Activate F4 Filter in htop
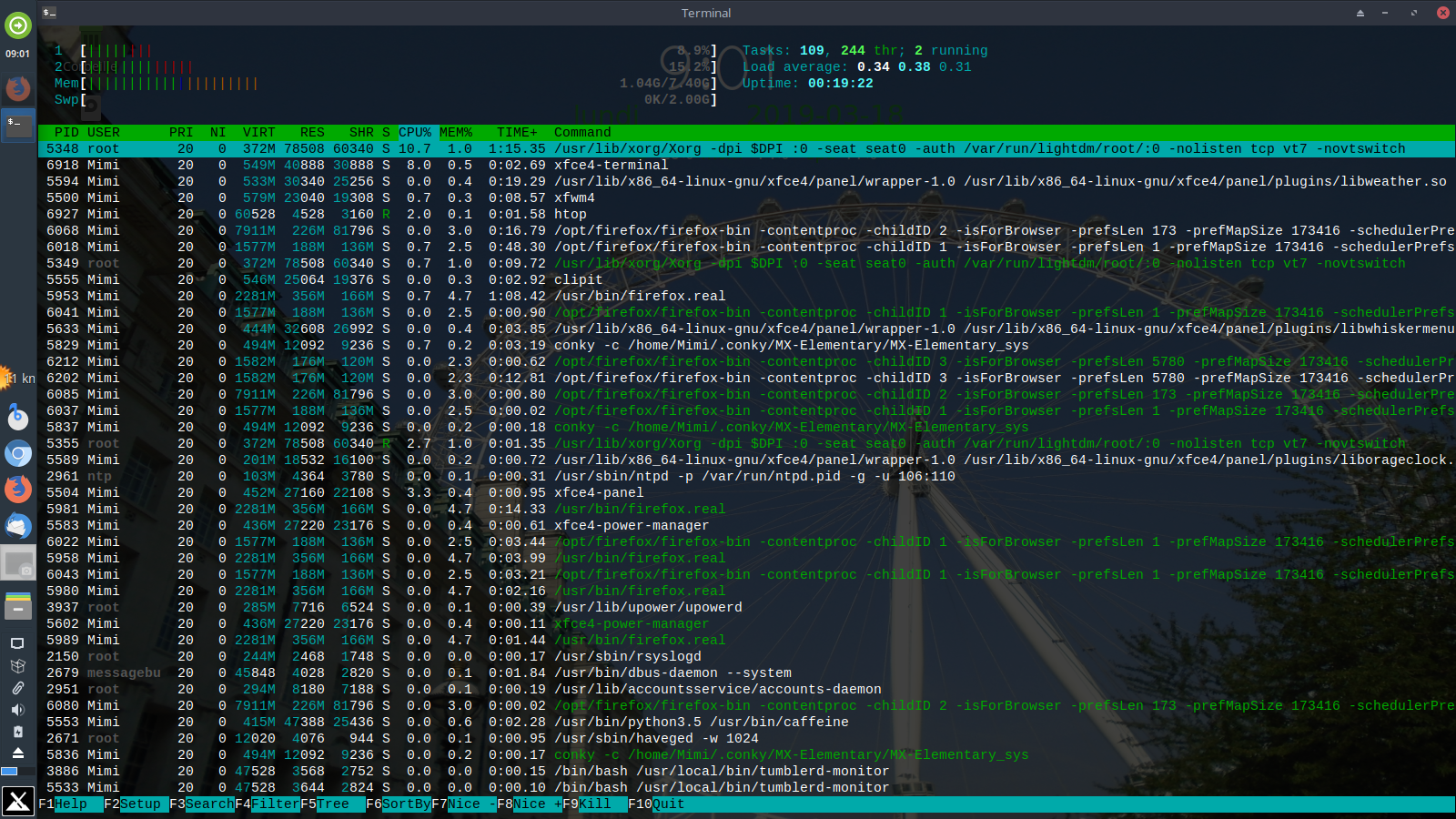The image size is (1456, 819). [x=268, y=804]
